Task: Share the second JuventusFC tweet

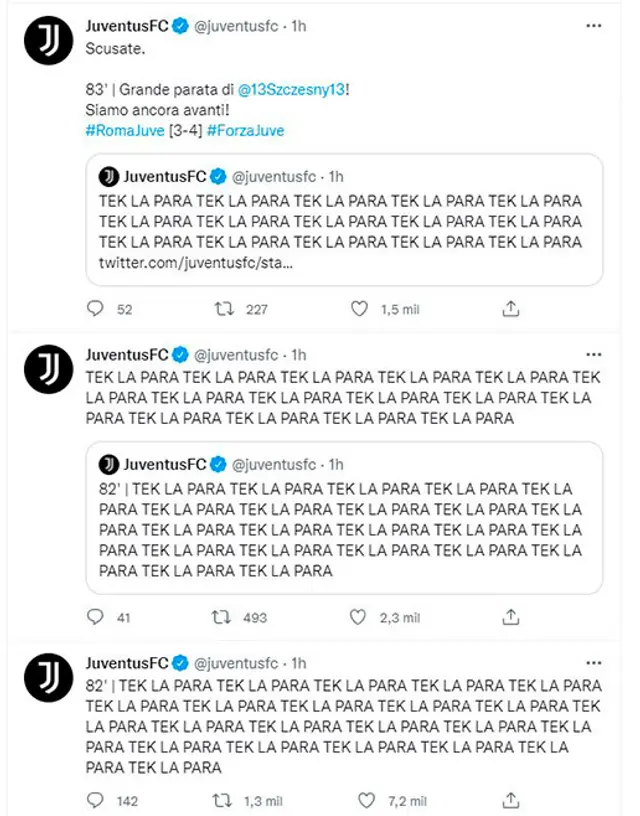Action: (510, 617)
